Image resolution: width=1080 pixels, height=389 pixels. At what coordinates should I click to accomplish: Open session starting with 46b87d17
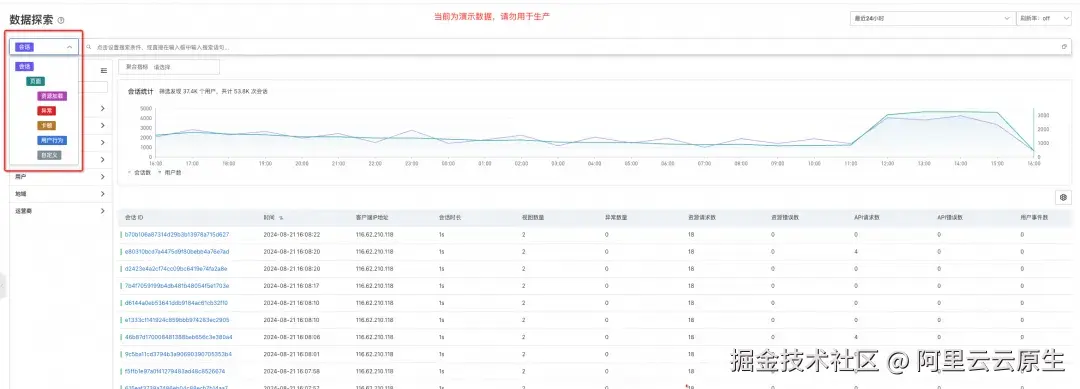tap(178, 337)
